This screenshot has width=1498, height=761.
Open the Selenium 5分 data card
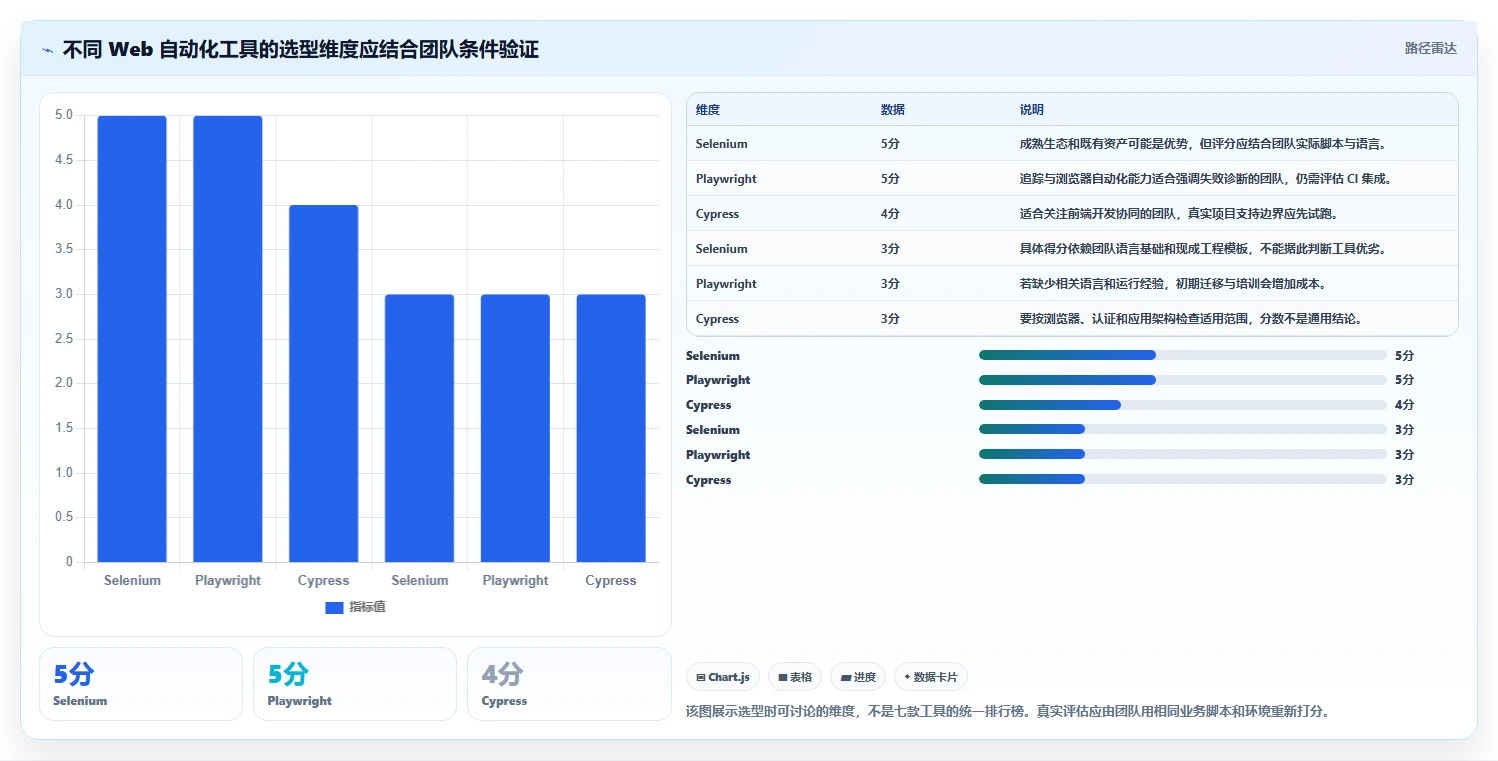coord(141,684)
